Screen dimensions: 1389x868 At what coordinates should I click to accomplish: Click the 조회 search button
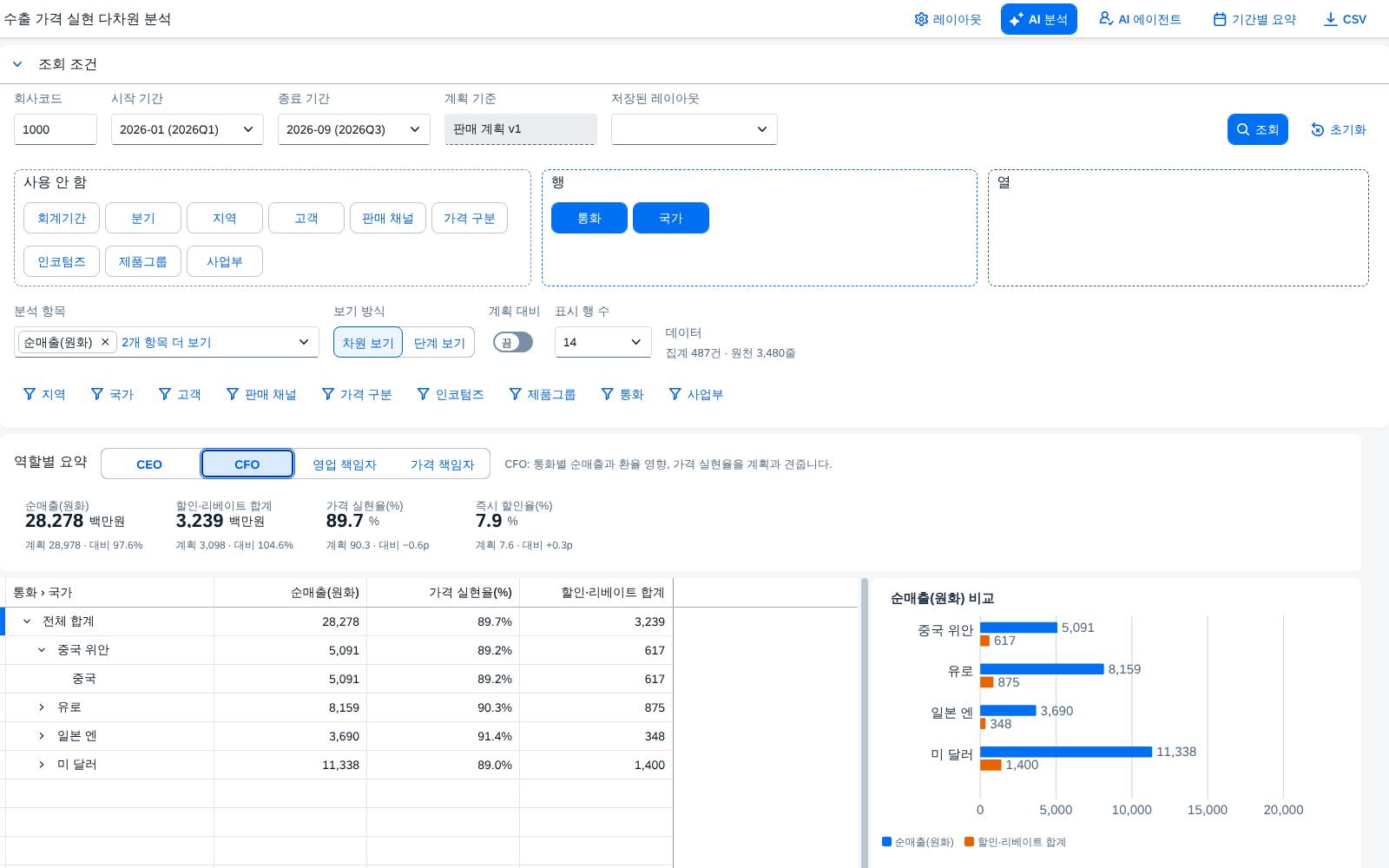1258,129
